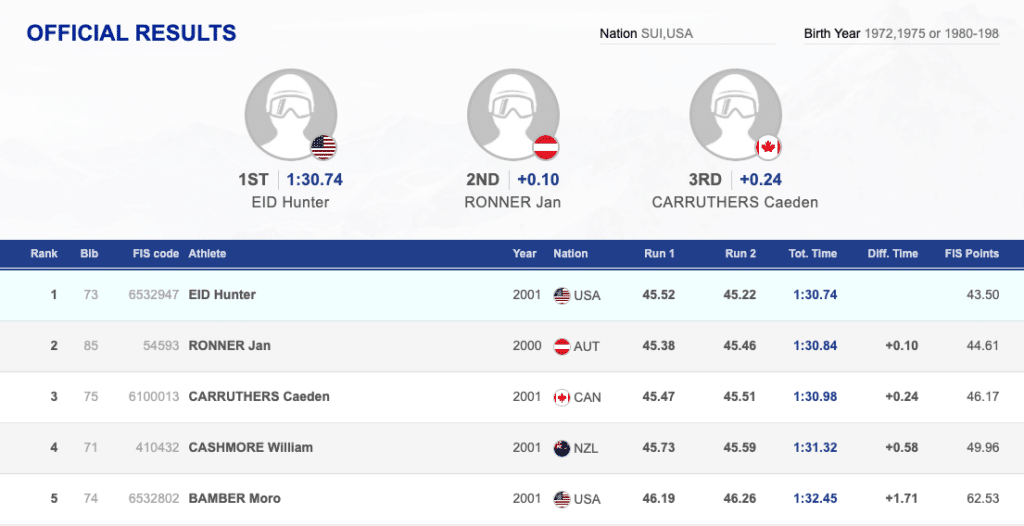The width and height of the screenshot is (1024, 526).
Task: Open EID Hunter athlete link in table
Action: click(x=222, y=295)
